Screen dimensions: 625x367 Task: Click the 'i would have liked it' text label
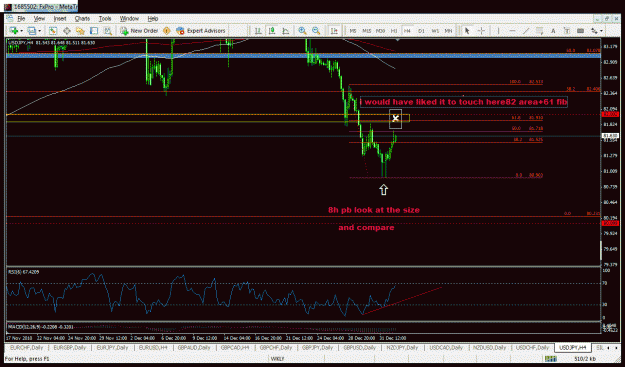tap(464, 102)
